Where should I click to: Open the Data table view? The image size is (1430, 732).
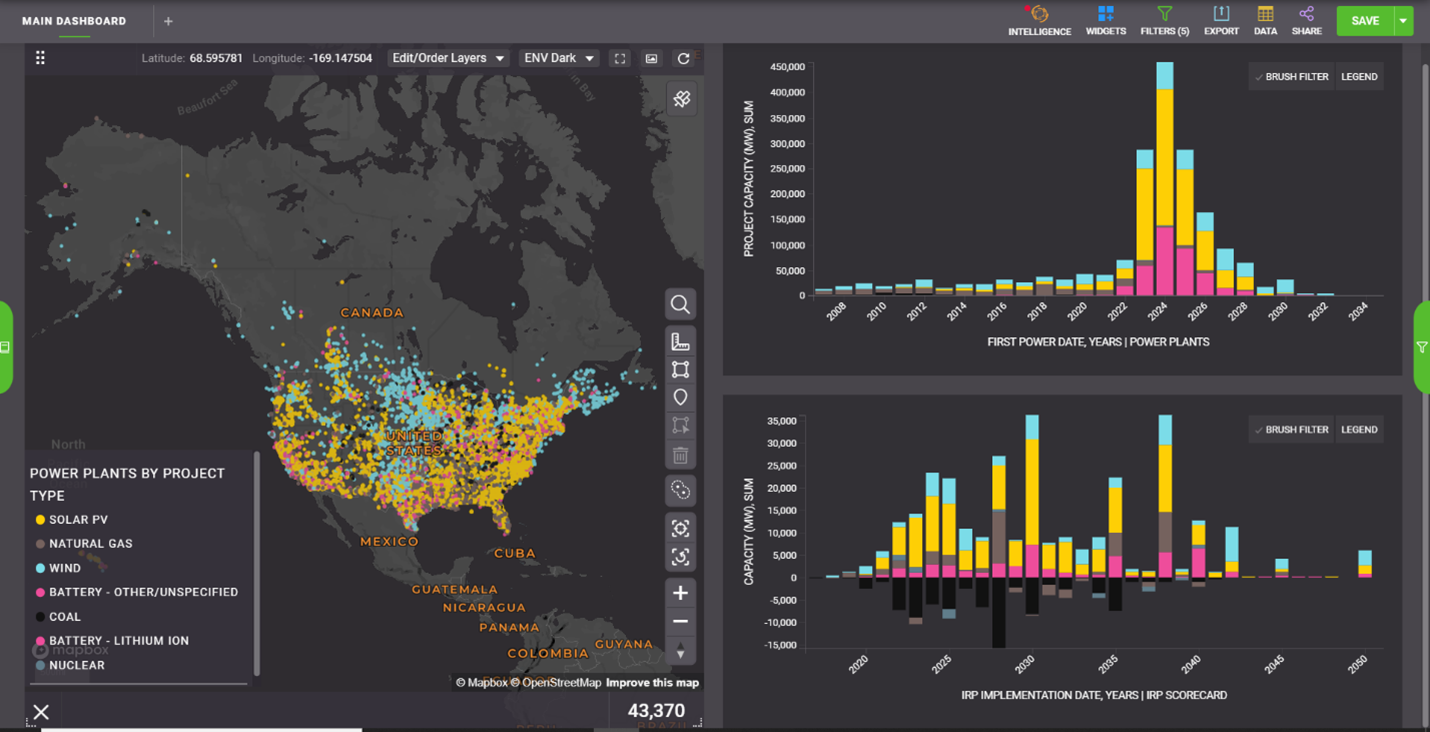coord(1265,20)
